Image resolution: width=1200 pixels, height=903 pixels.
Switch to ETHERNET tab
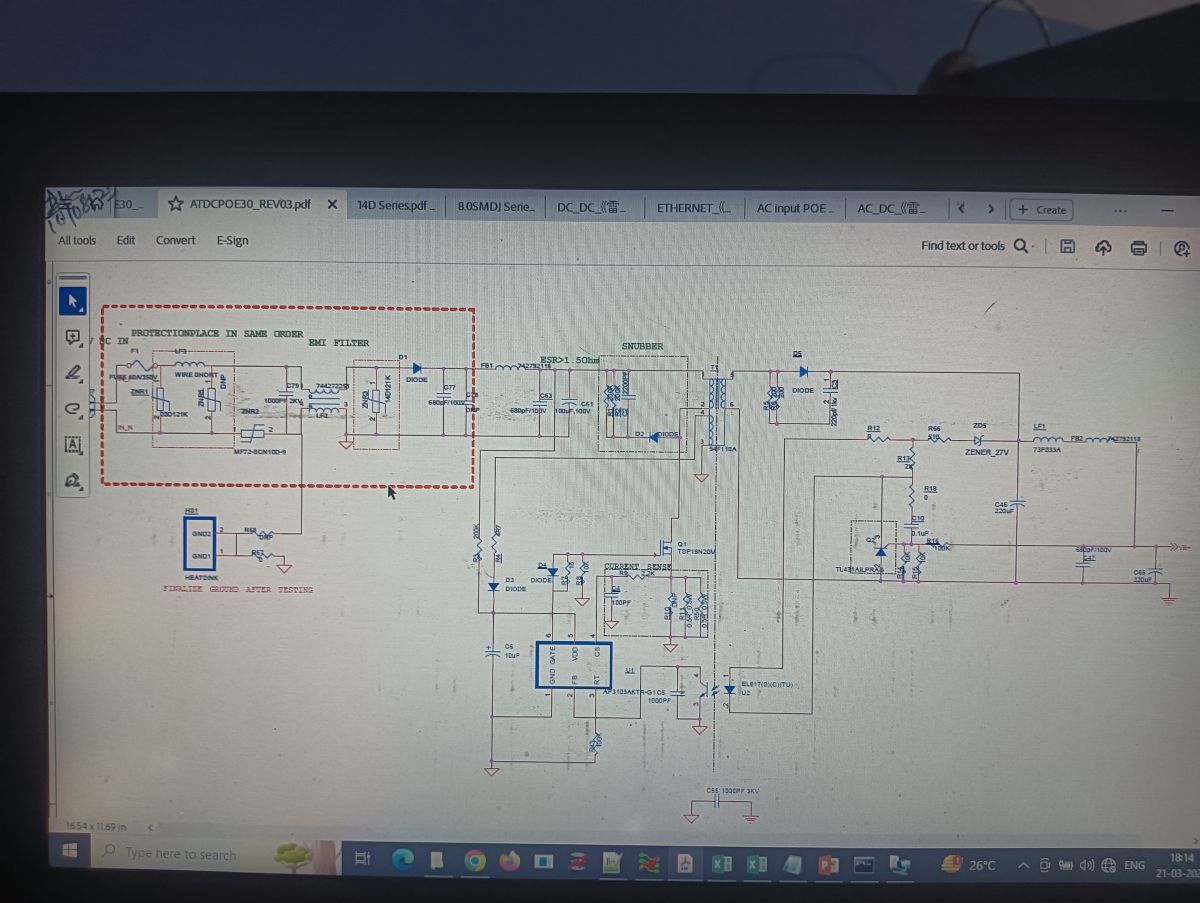tap(694, 208)
